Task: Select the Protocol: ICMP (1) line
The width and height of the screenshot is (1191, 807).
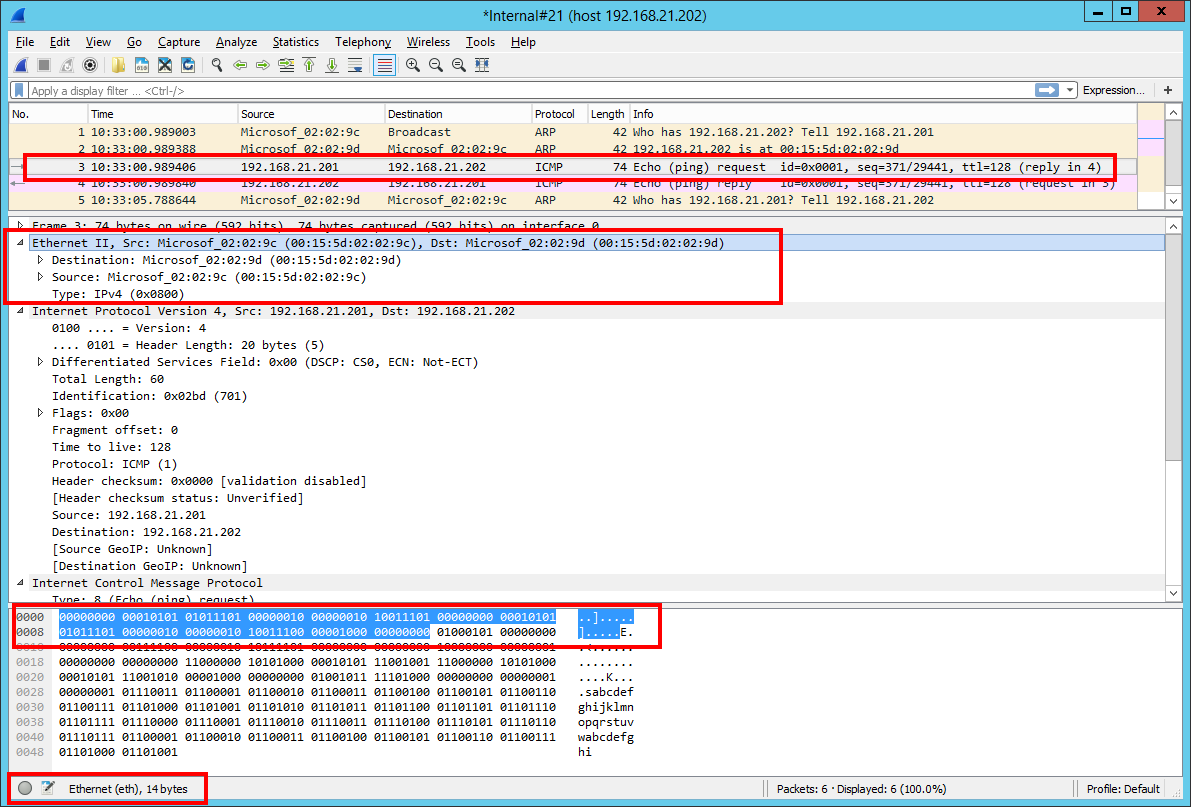Action: 114,464
